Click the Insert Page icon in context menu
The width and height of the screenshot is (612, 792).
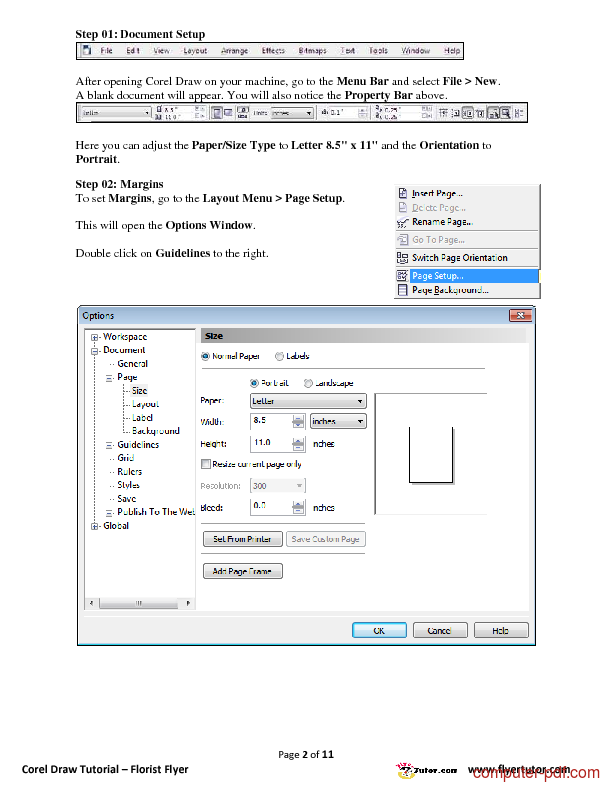[x=402, y=193]
